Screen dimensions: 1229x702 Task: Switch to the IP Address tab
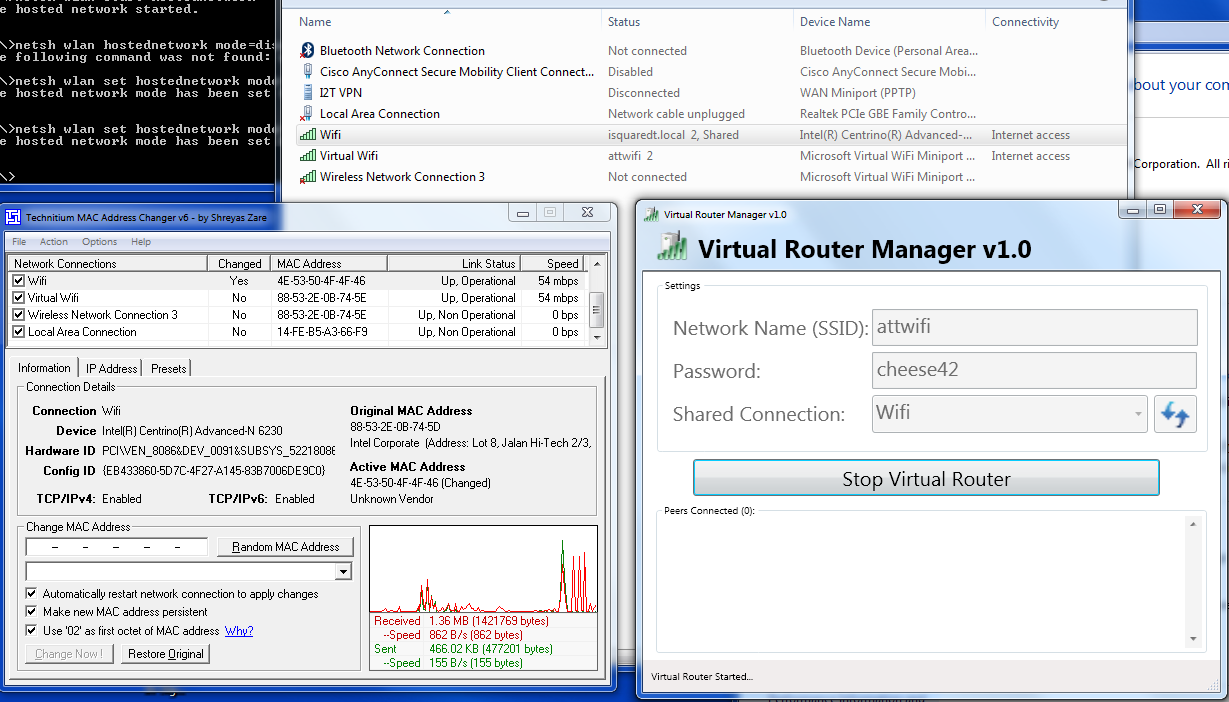111,369
